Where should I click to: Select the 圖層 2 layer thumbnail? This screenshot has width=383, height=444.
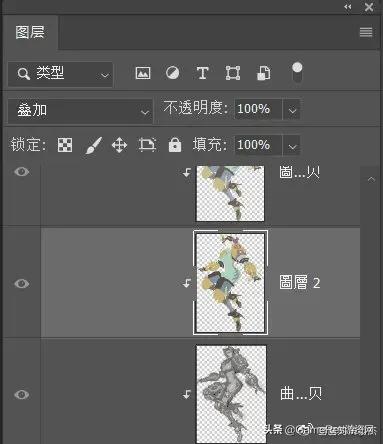[230, 282]
